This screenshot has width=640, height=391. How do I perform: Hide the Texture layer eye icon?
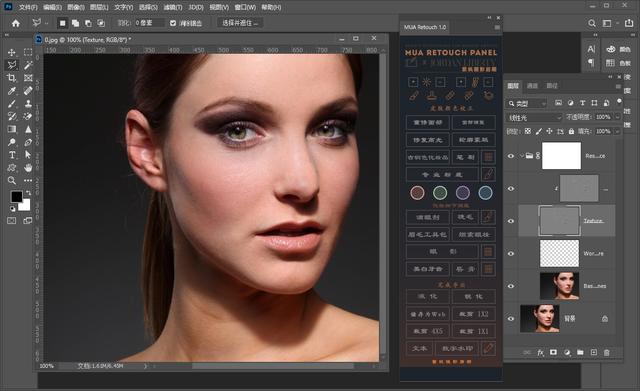pos(511,221)
